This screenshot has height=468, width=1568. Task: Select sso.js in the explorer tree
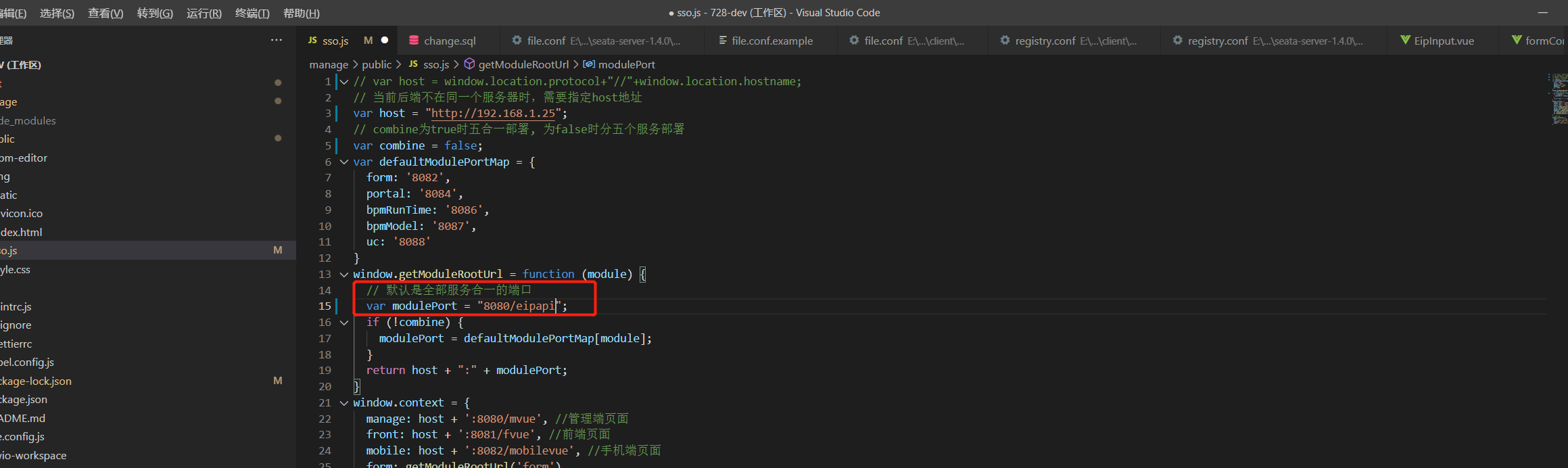pos(148,250)
